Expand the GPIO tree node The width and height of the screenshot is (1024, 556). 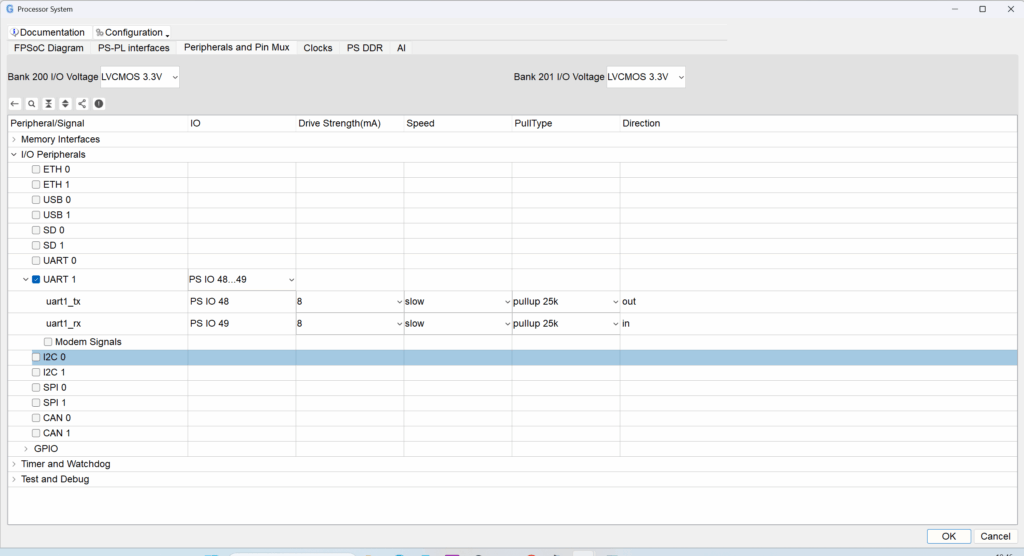(x=25, y=449)
